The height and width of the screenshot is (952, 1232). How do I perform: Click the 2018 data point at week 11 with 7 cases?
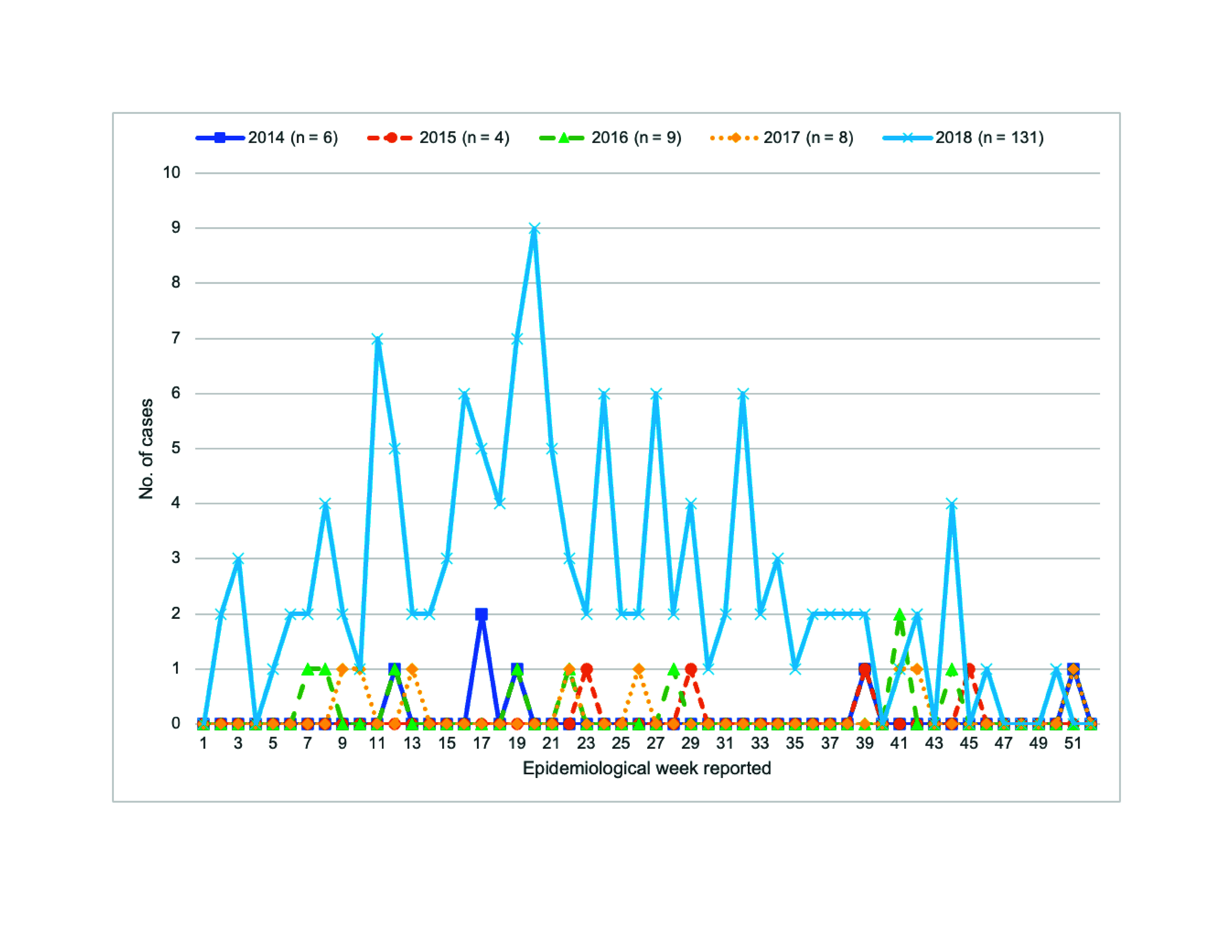coord(377,339)
